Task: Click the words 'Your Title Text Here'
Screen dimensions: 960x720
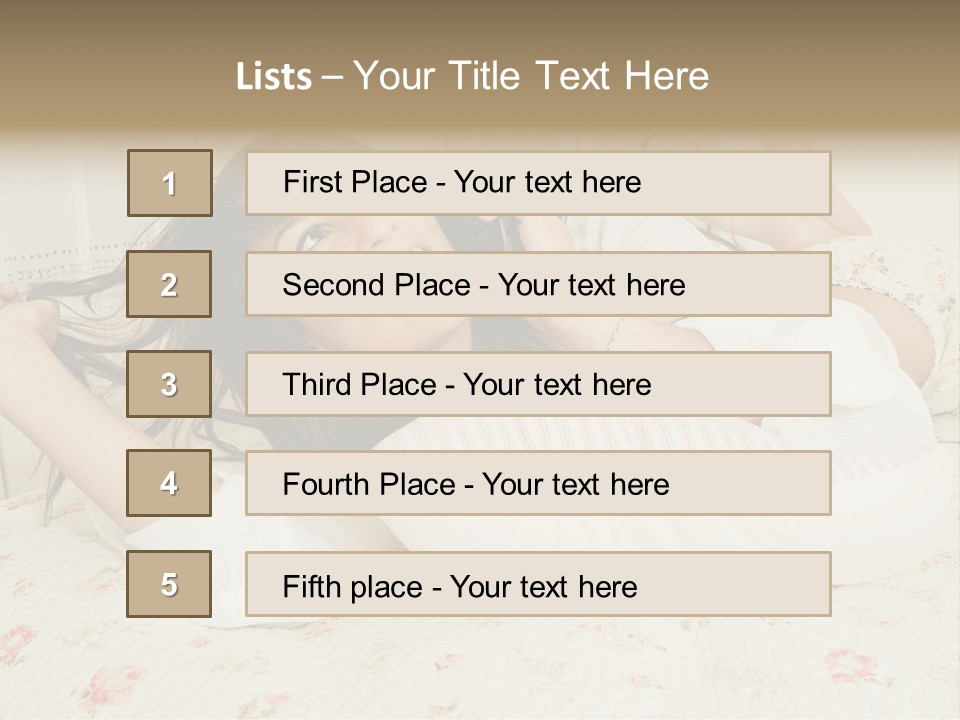Action: coord(531,76)
